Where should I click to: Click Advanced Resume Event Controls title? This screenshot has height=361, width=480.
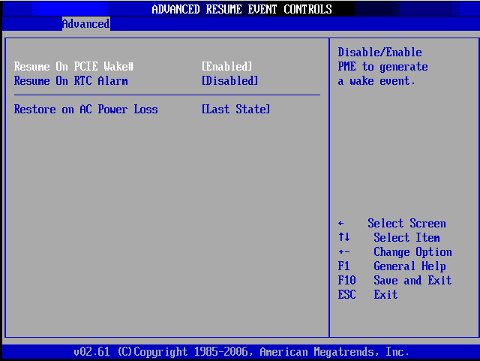click(242, 9)
